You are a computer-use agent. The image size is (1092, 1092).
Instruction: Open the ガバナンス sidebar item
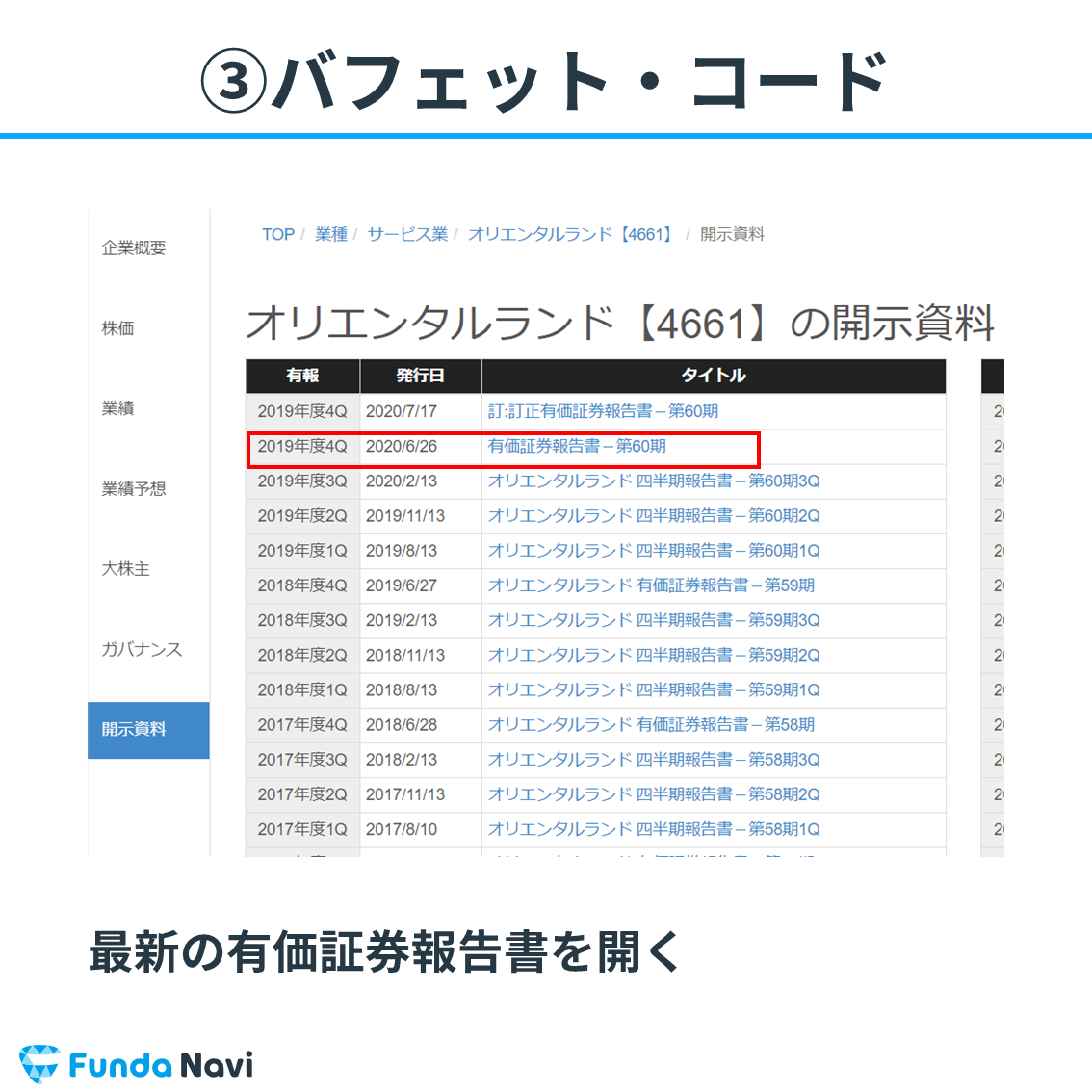pos(142,649)
